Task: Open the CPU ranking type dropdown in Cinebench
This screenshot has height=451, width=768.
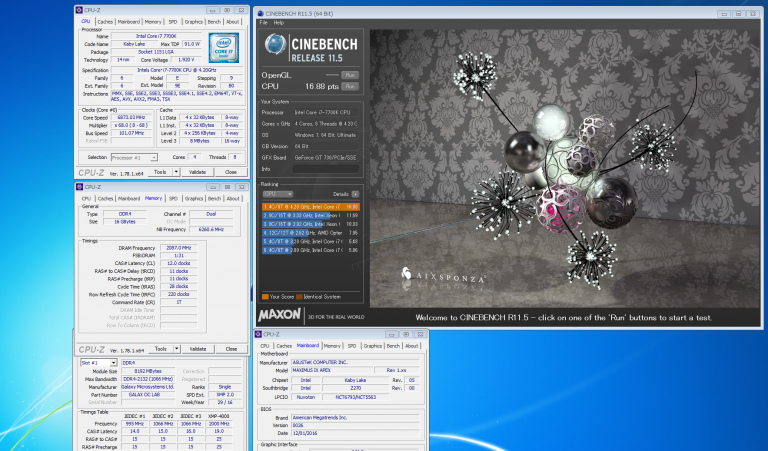Action: [278, 194]
